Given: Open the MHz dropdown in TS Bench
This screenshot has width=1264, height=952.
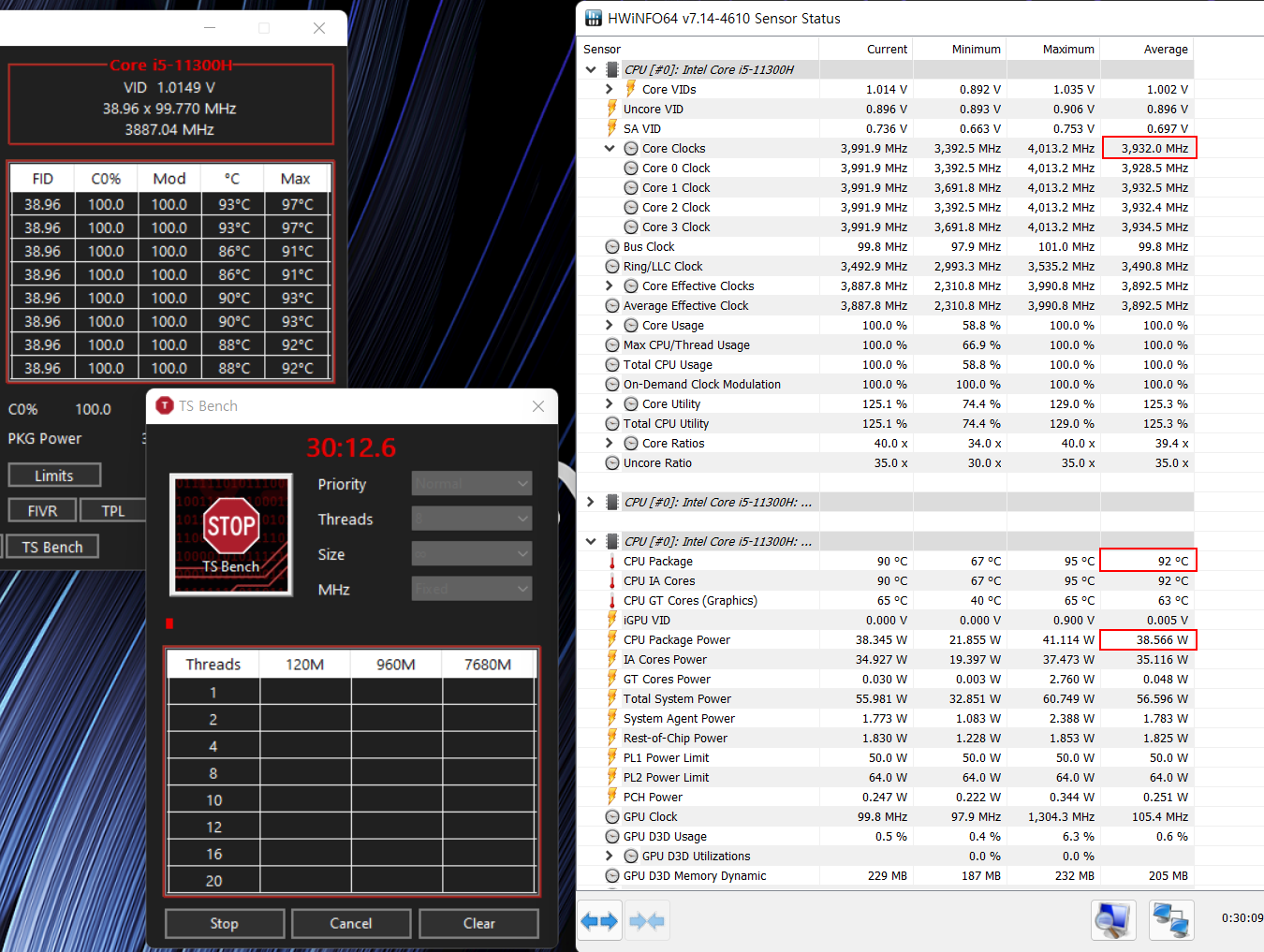Looking at the screenshot, I should tap(472, 589).
